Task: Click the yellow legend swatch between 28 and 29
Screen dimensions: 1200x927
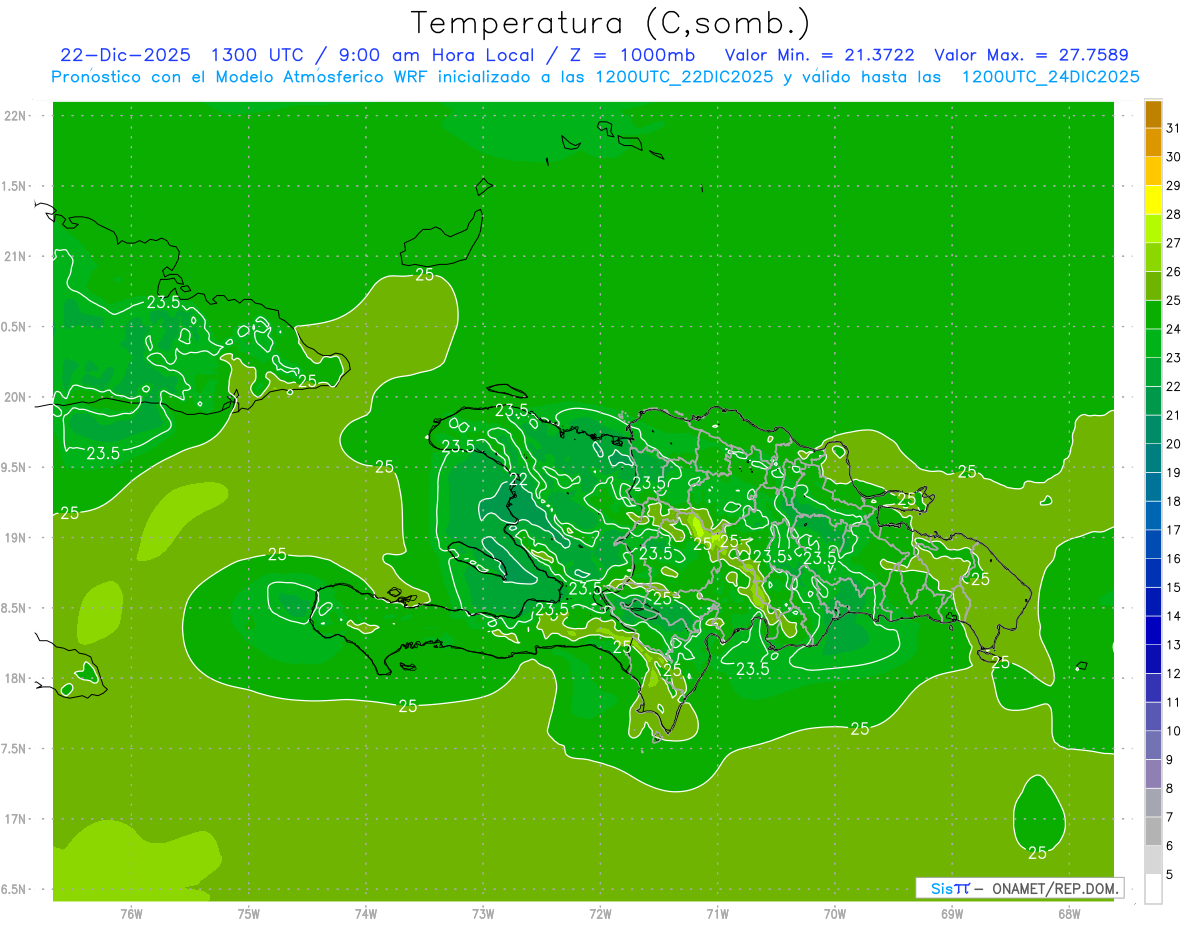Action: pos(1153,199)
